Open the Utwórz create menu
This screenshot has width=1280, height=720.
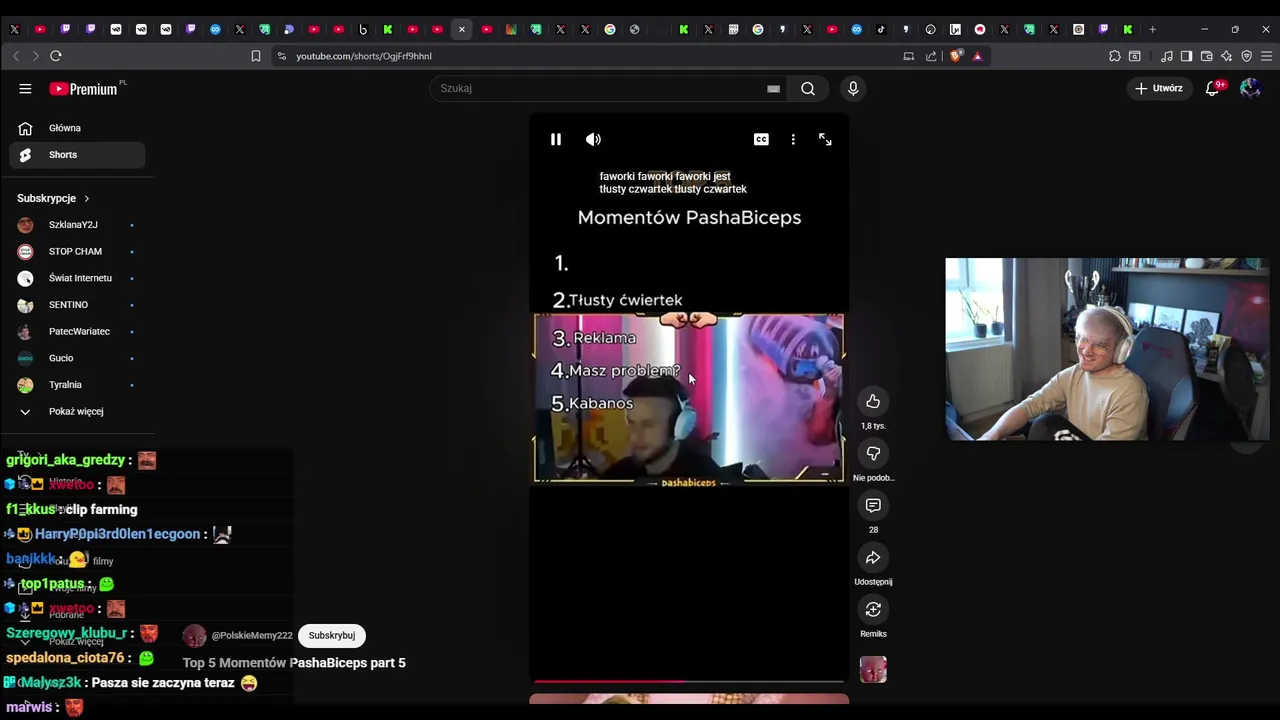(1158, 88)
